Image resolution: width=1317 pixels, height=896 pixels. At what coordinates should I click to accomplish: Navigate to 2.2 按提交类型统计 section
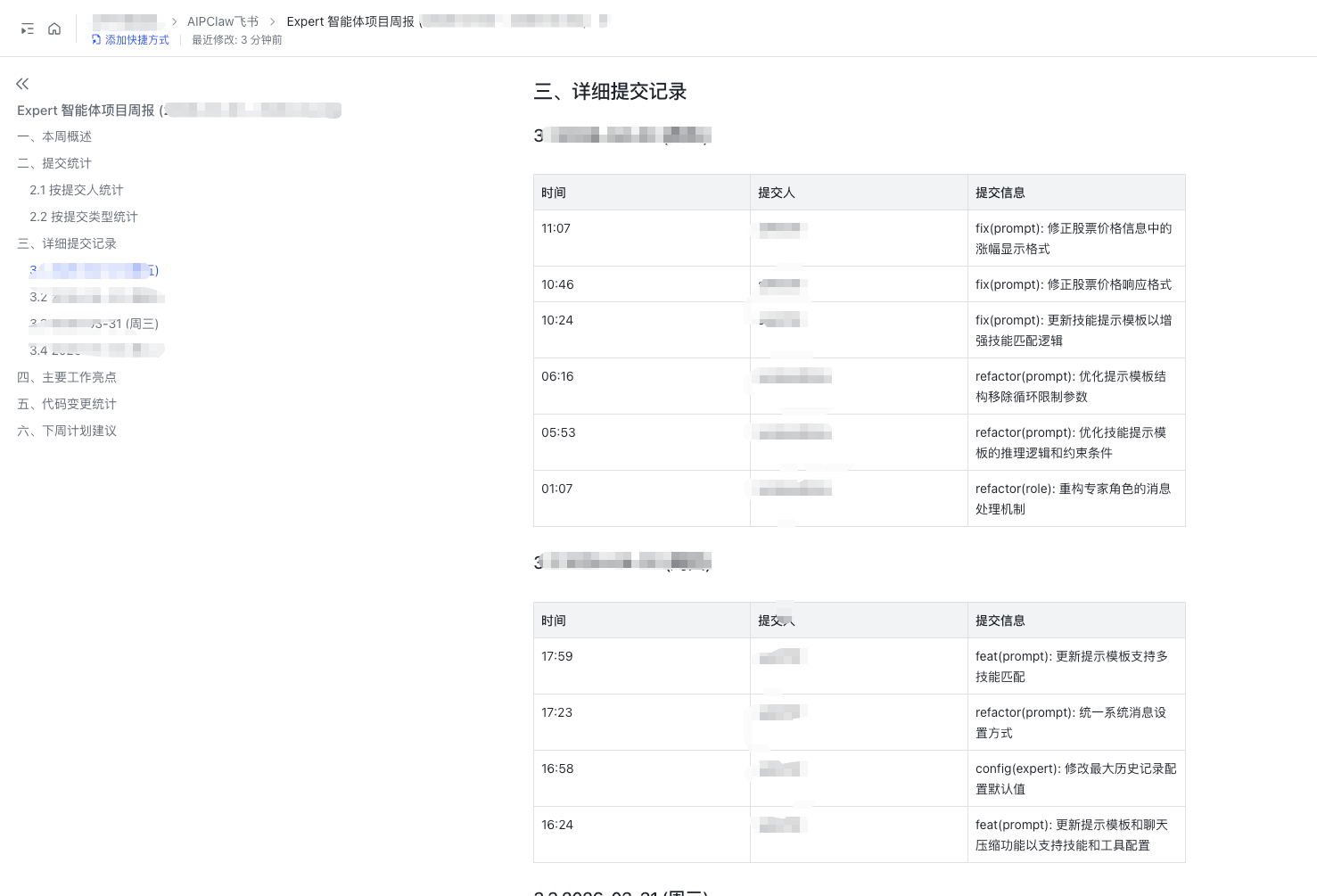point(84,217)
